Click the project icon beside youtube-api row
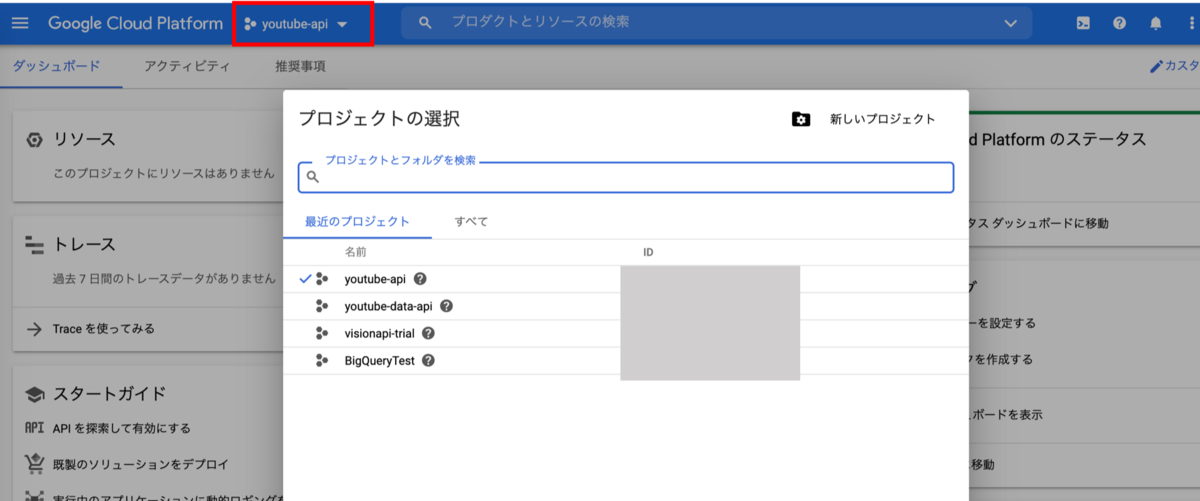The width and height of the screenshot is (1200, 501). [x=322, y=279]
